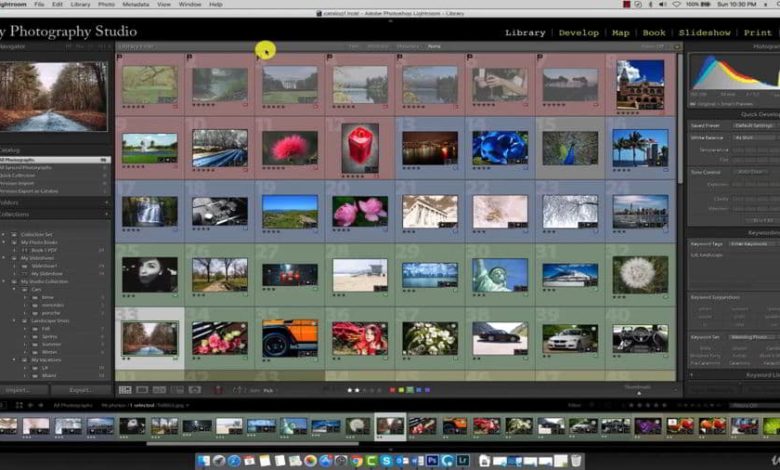This screenshot has width=780, height=470.
Task: Click the dandelion thumbnail in grid
Action: click(640, 275)
